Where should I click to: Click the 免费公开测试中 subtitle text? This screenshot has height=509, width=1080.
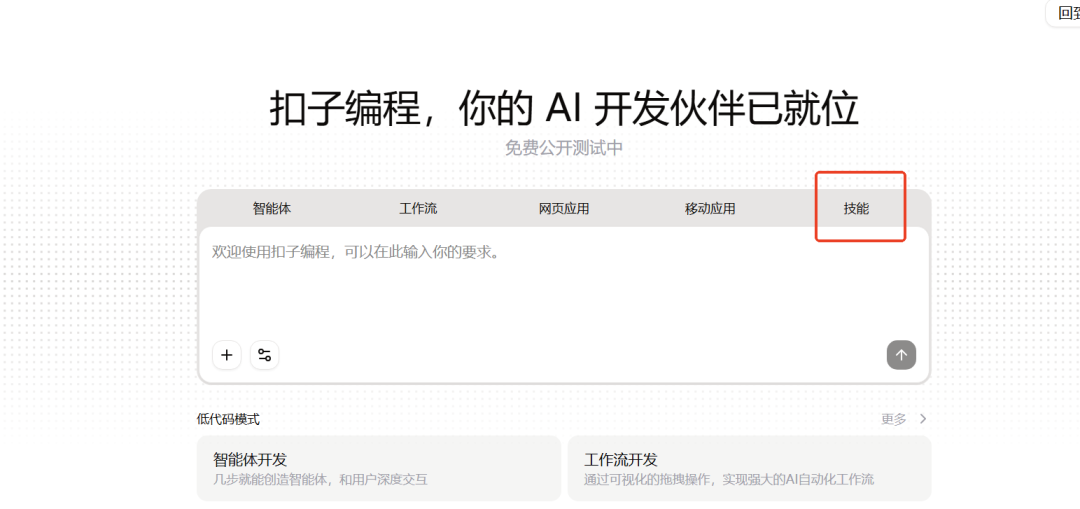(564, 148)
